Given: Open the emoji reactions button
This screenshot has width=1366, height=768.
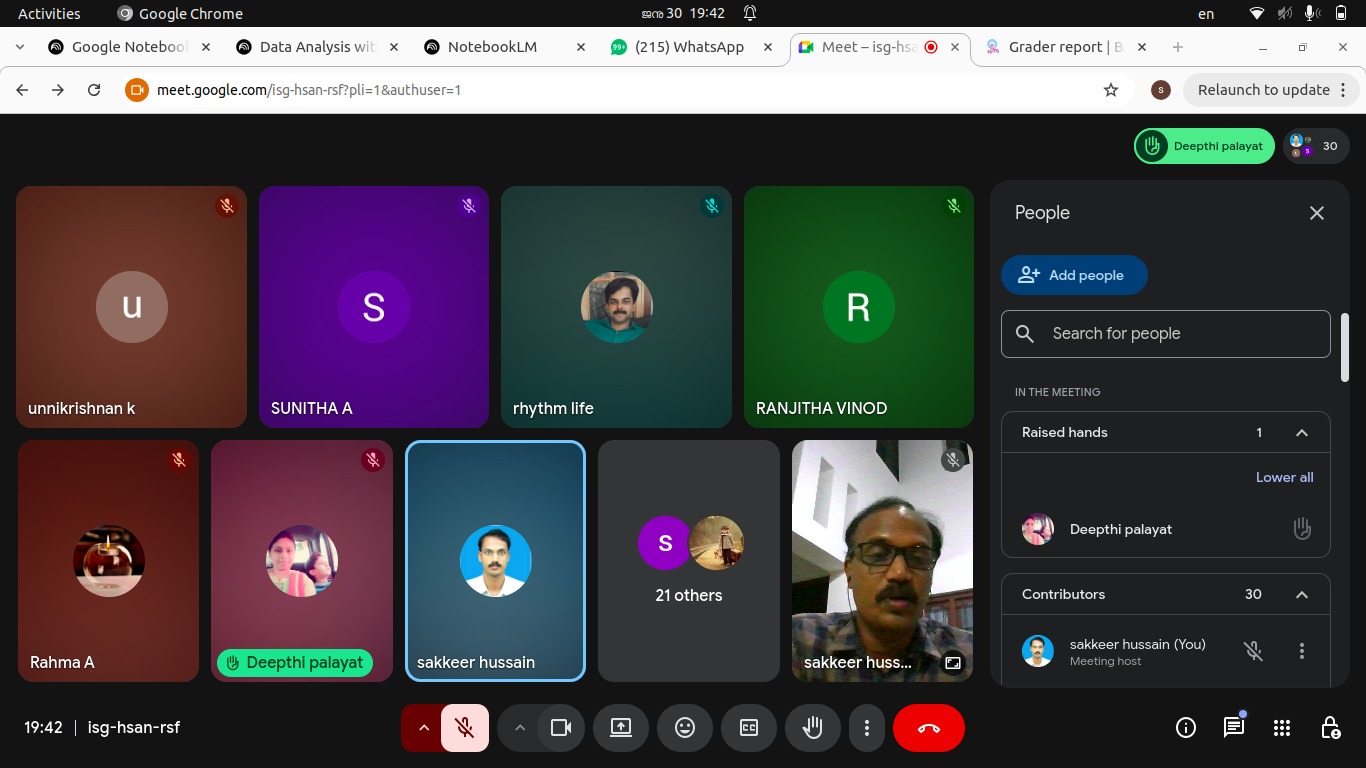Looking at the screenshot, I should pos(684,728).
